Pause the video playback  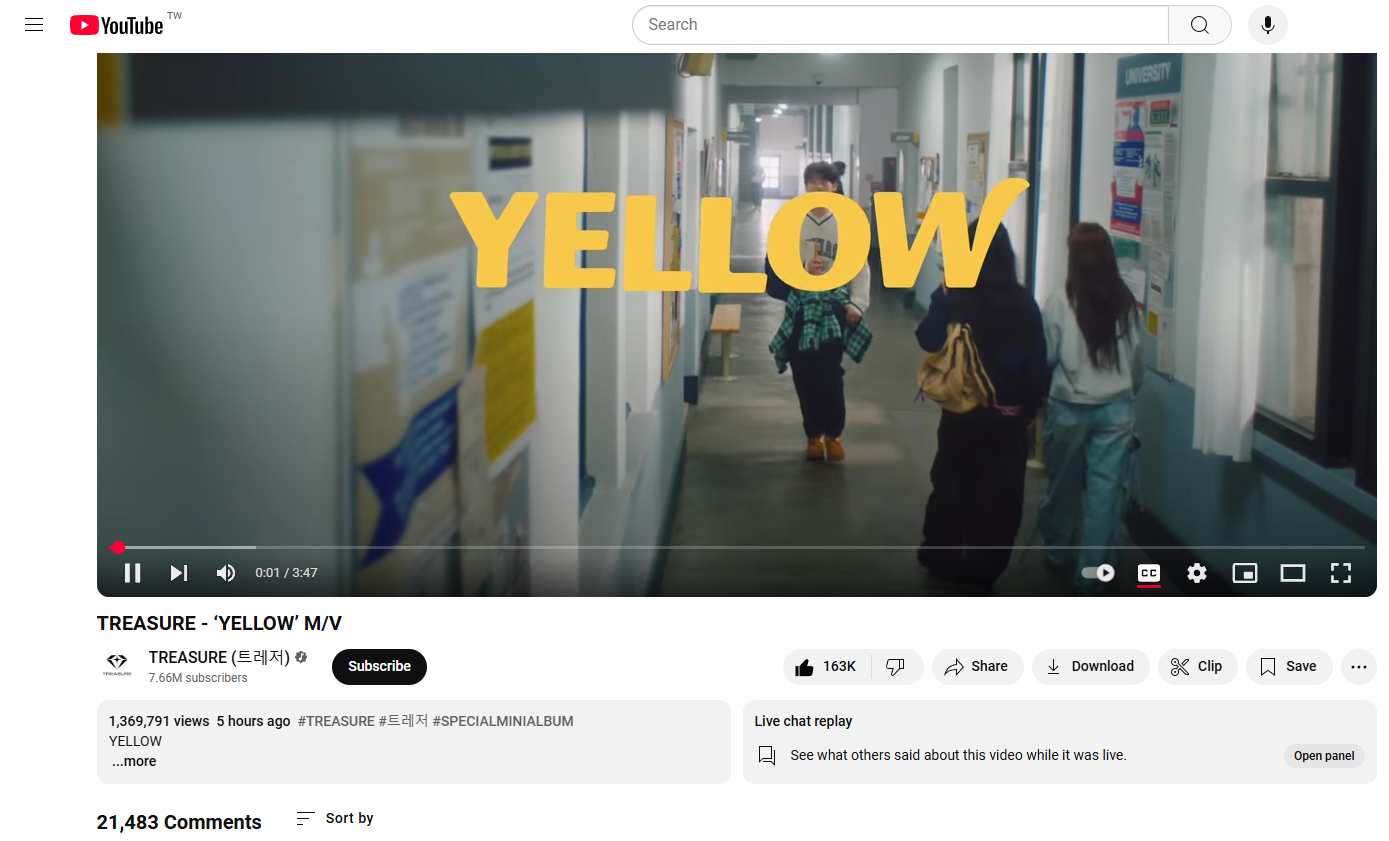pos(132,572)
